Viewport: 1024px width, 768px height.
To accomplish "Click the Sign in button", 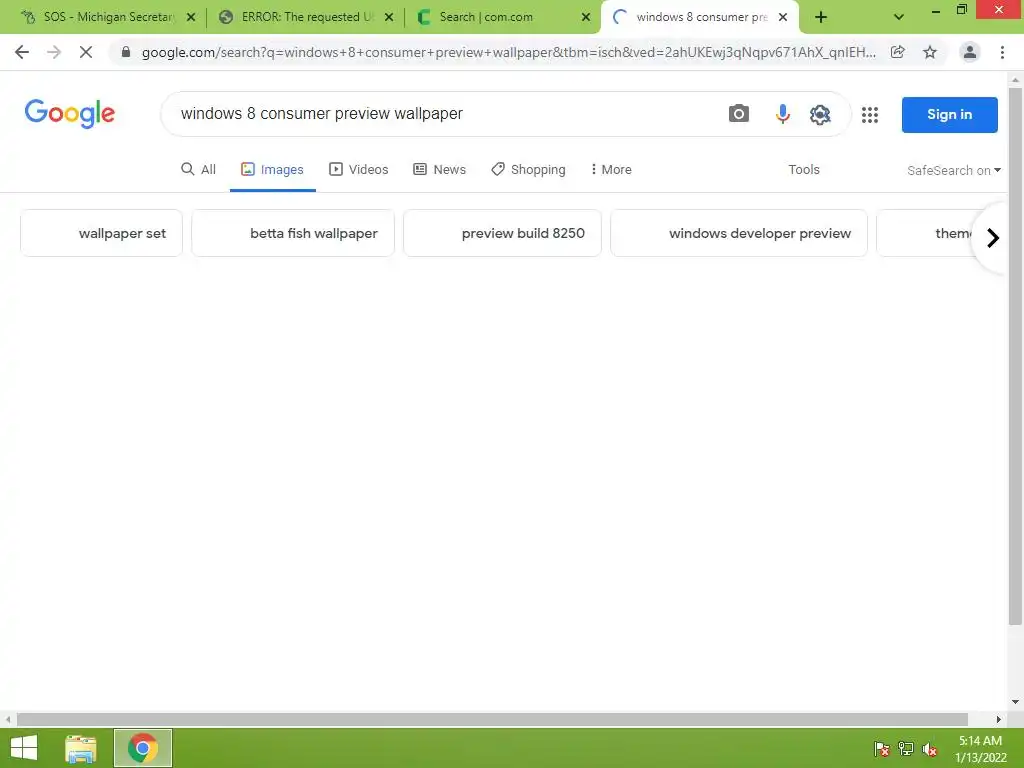I will tap(950, 115).
